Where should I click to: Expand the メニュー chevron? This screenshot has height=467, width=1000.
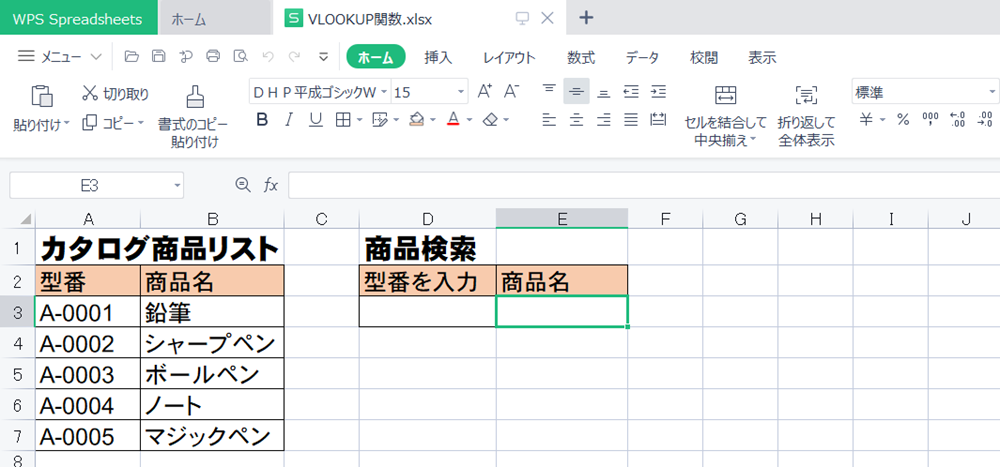click(x=96, y=57)
